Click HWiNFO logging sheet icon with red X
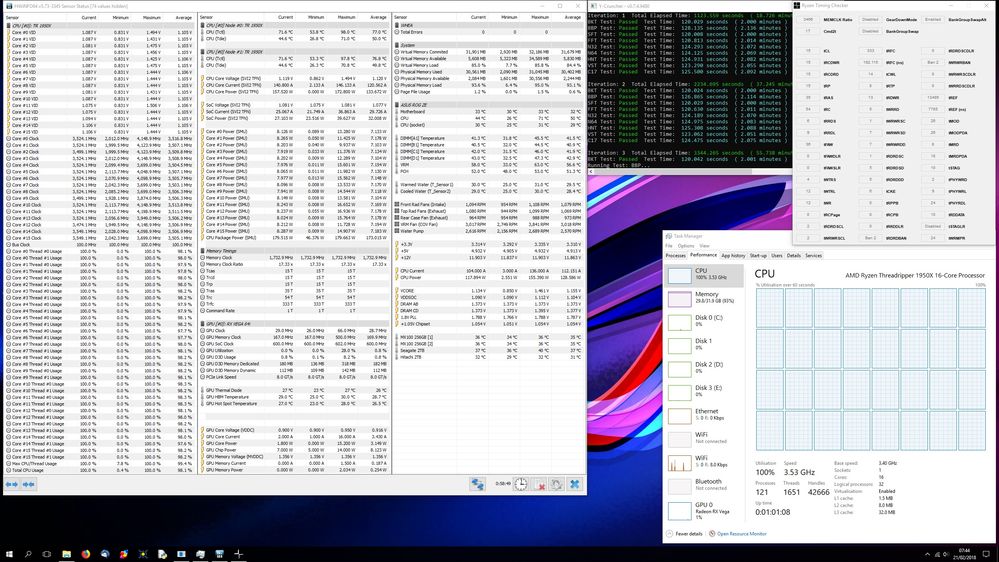Screen dimensions: 999x562 click(x=539, y=484)
